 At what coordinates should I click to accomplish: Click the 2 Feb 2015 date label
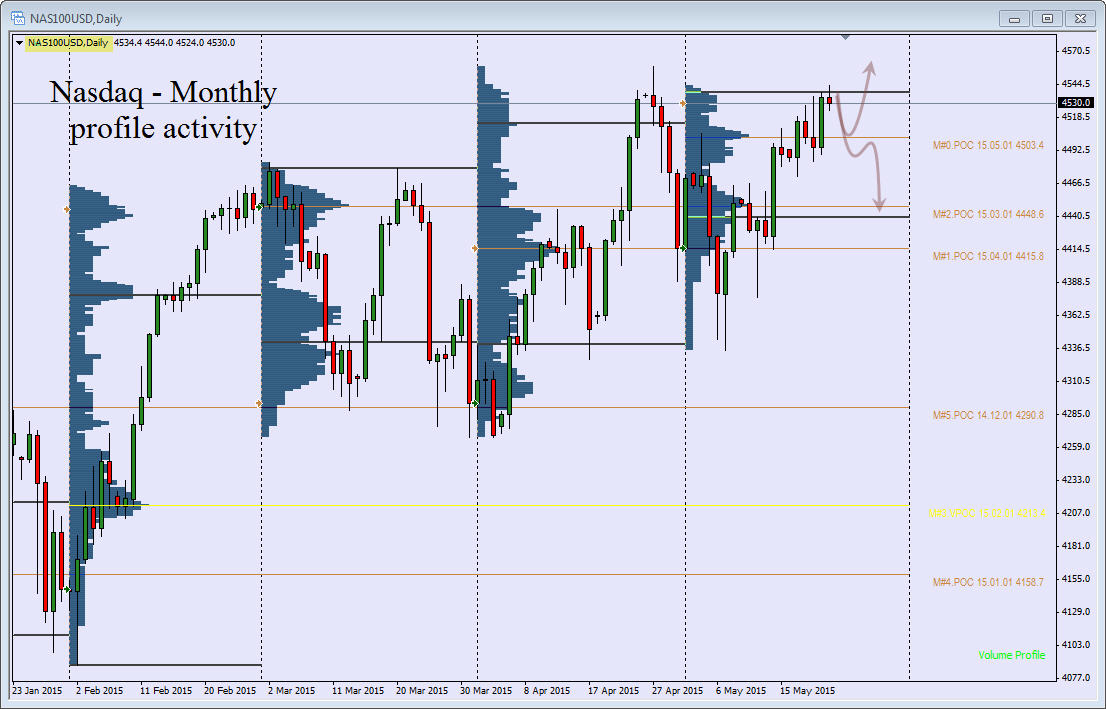(x=99, y=691)
